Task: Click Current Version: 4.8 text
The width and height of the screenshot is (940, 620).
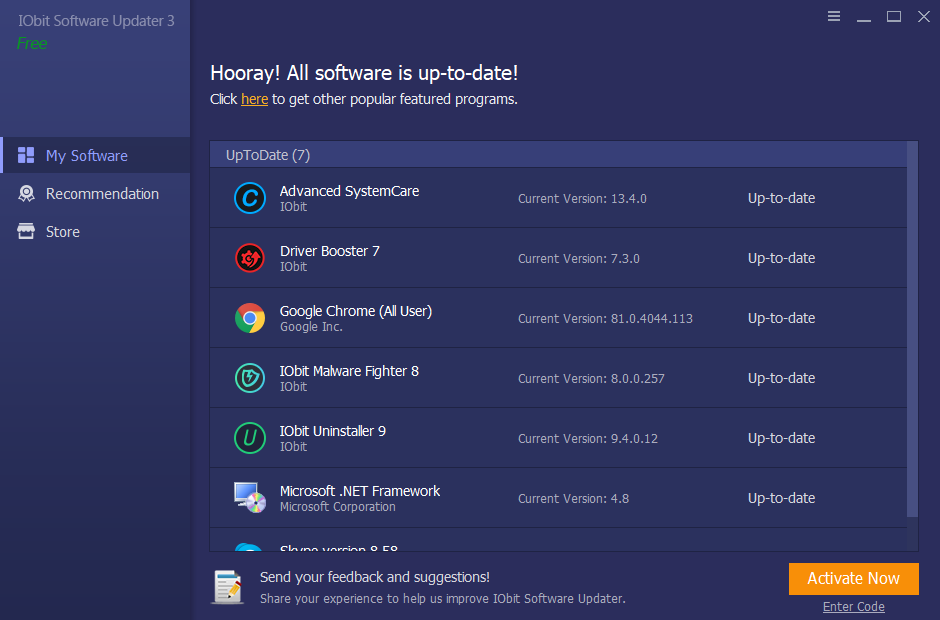Action: 573,498
